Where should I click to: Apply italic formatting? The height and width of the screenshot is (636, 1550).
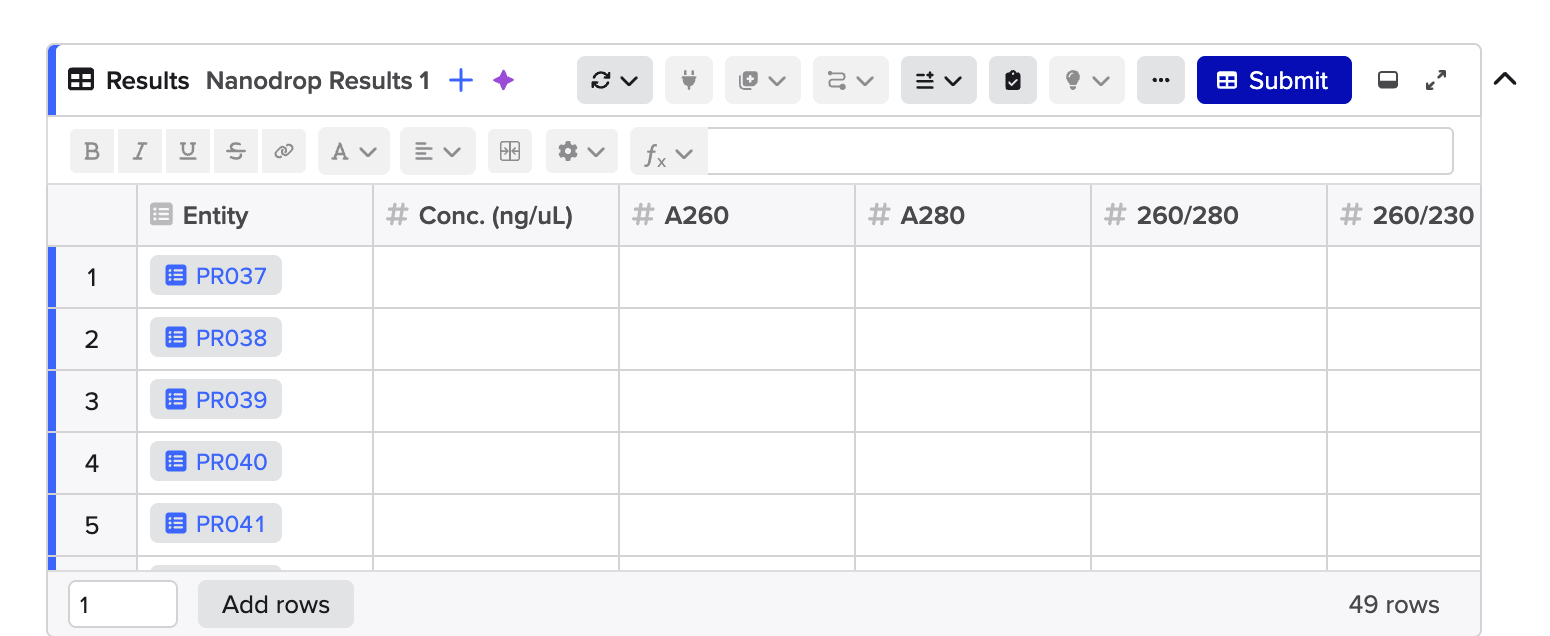pos(139,150)
